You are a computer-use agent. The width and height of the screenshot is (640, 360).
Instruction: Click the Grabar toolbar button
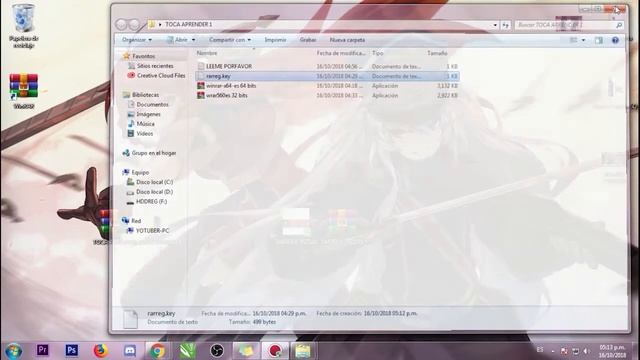(308, 40)
